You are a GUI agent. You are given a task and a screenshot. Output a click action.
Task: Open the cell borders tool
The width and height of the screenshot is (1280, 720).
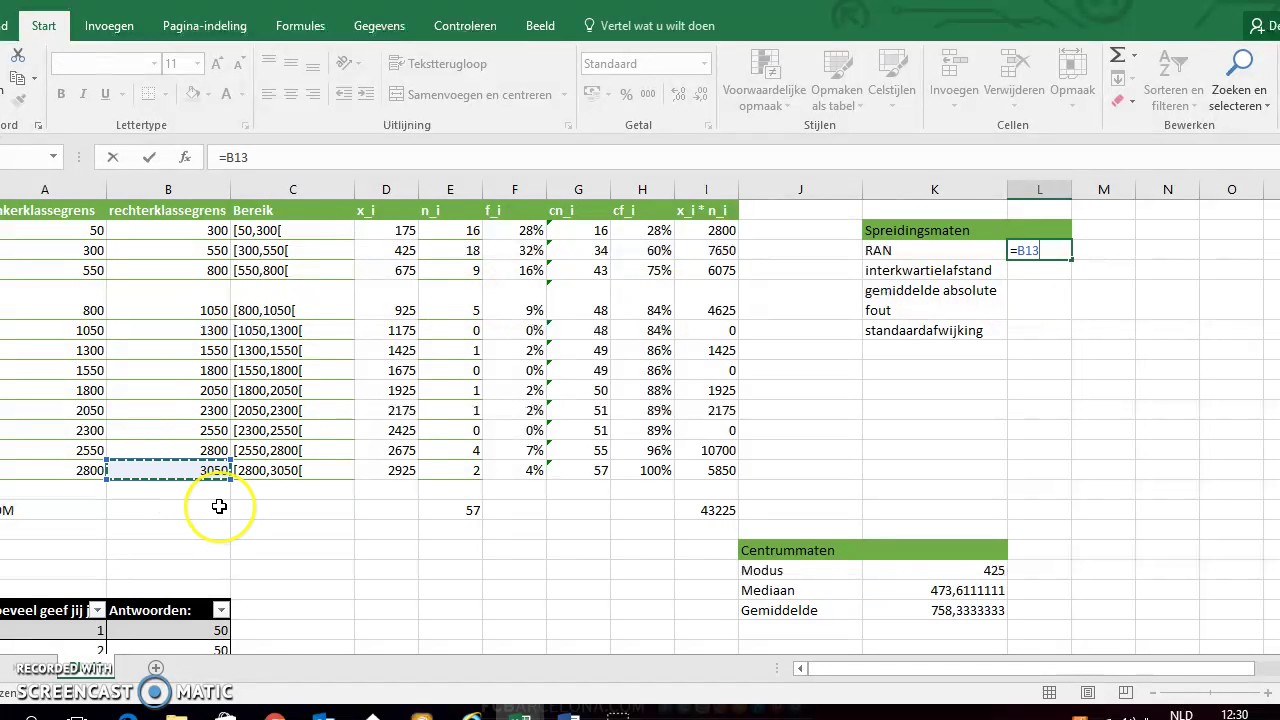(148, 94)
